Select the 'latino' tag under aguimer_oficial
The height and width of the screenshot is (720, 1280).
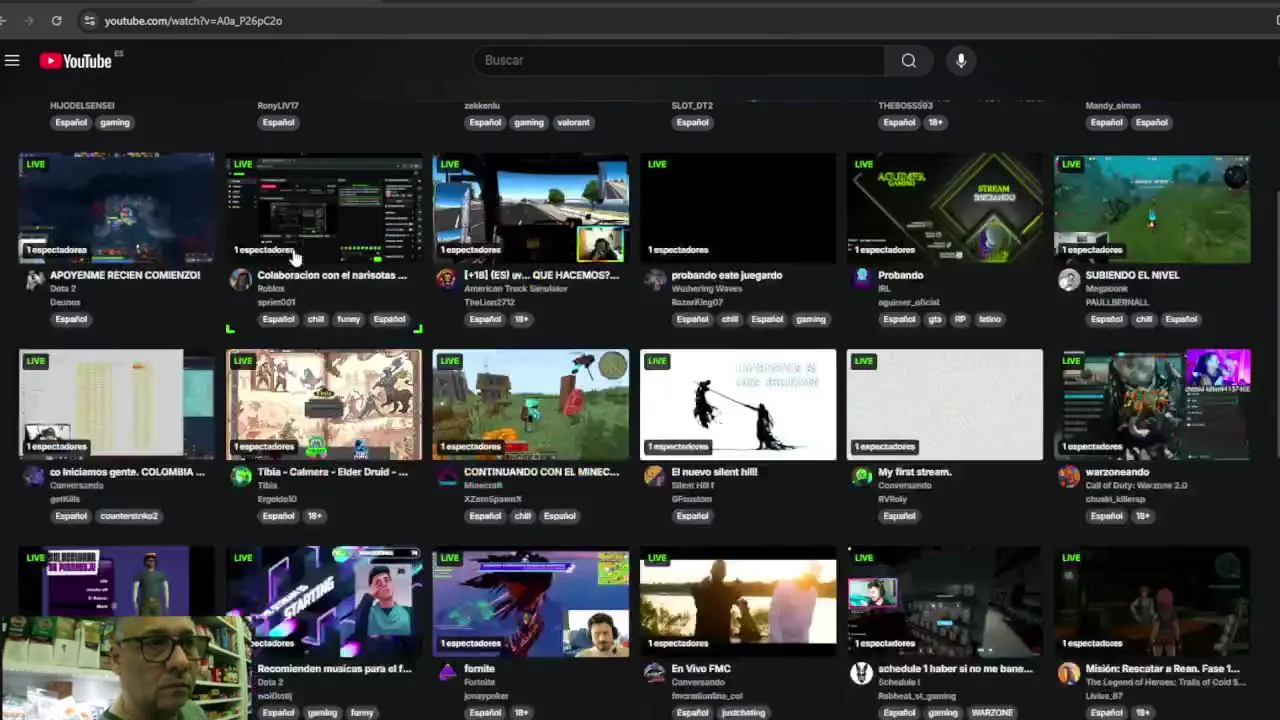(990, 320)
